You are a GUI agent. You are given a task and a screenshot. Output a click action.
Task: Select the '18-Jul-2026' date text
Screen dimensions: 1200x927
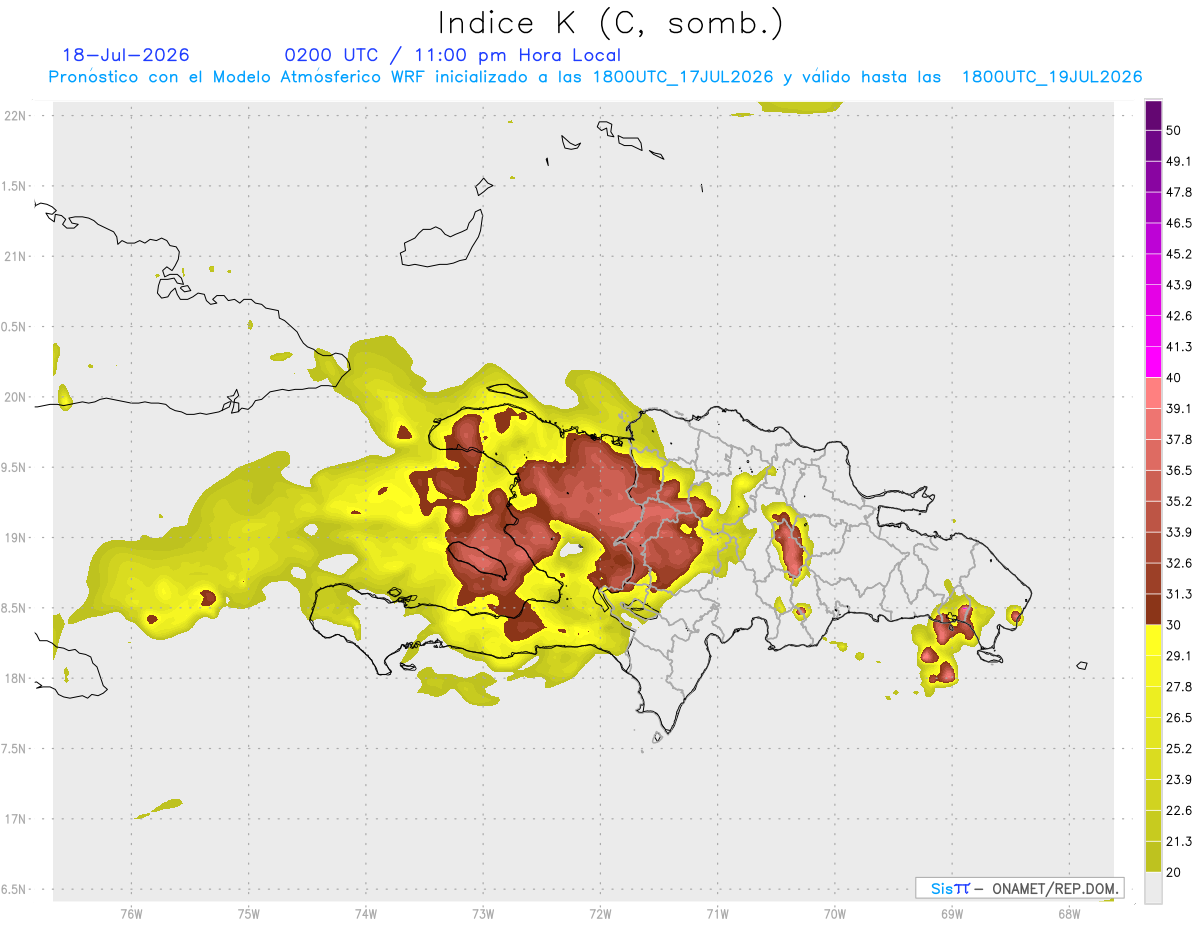[126, 55]
